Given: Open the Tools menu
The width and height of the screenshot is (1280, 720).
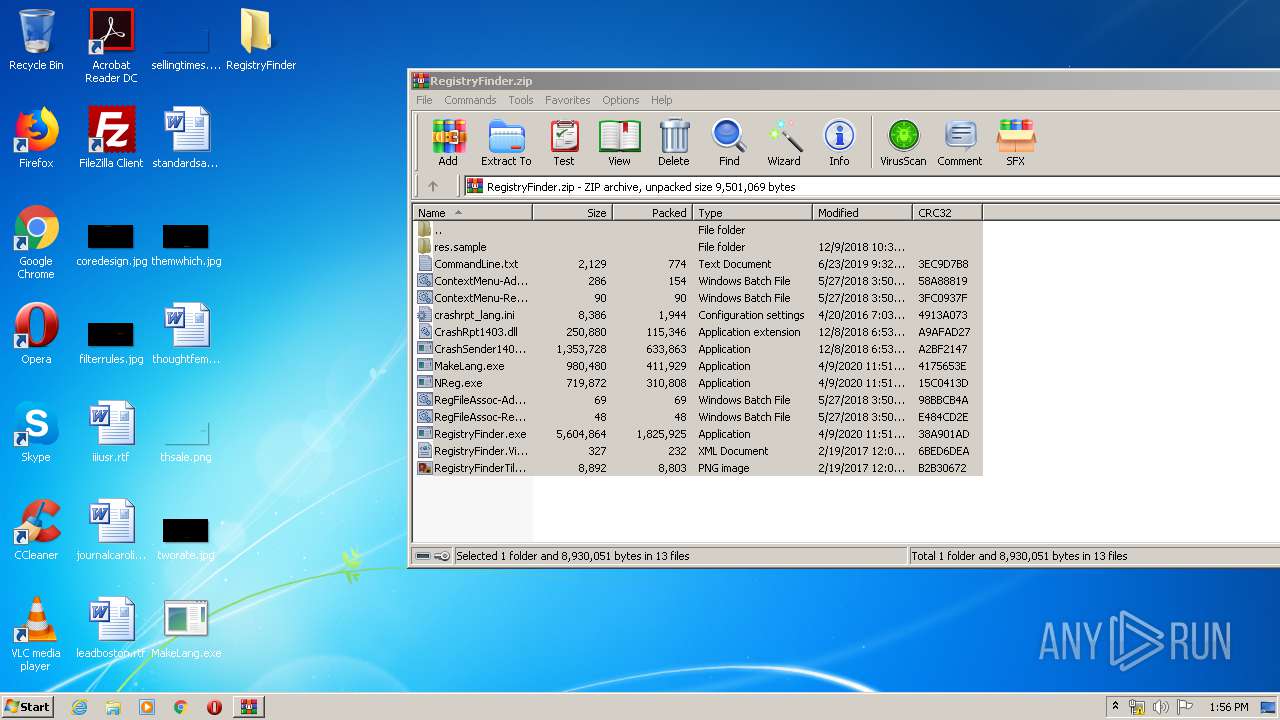Looking at the screenshot, I should click(520, 100).
